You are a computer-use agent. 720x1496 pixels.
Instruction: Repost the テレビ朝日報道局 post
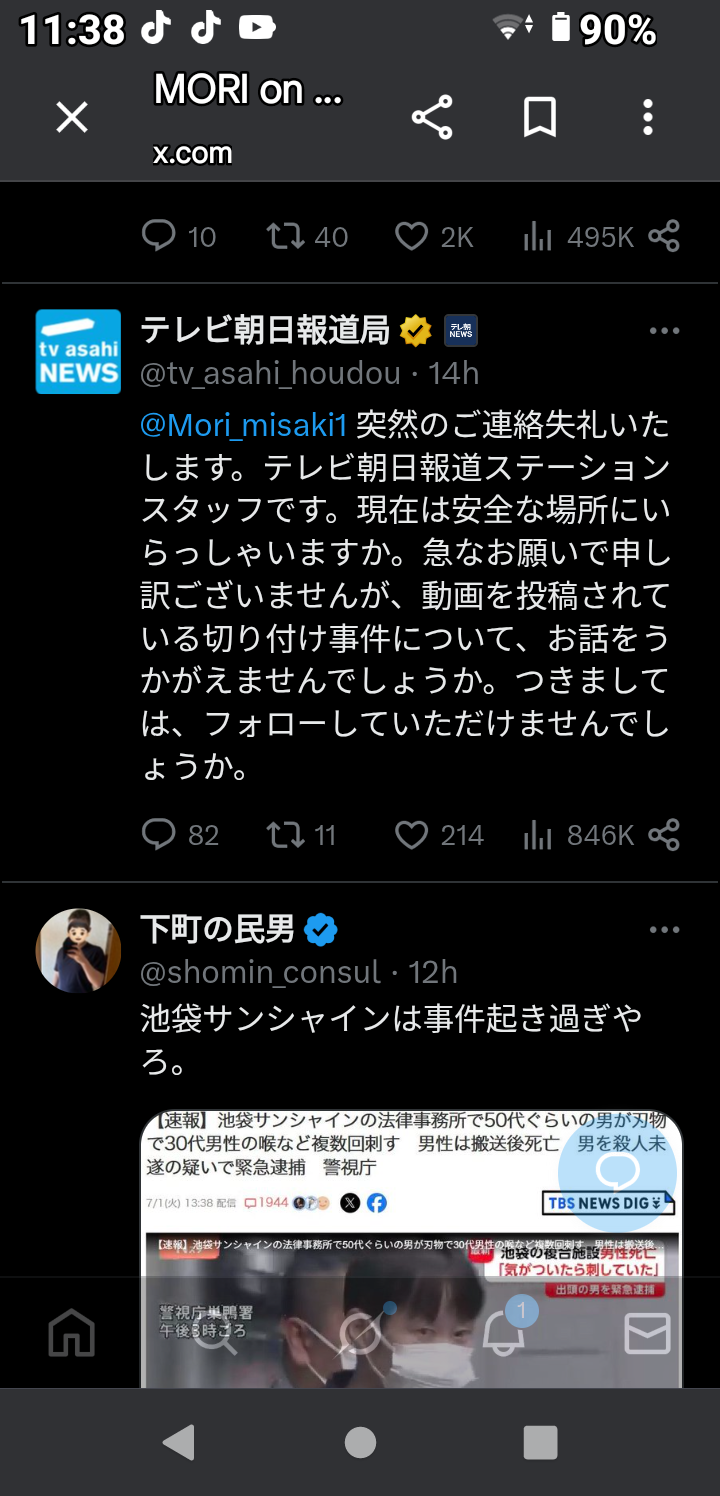(x=286, y=835)
